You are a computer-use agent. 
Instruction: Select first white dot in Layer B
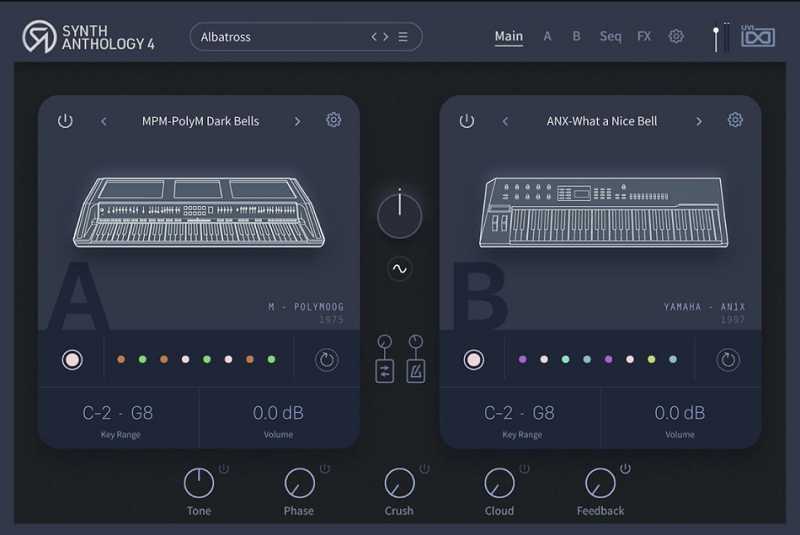(x=544, y=360)
